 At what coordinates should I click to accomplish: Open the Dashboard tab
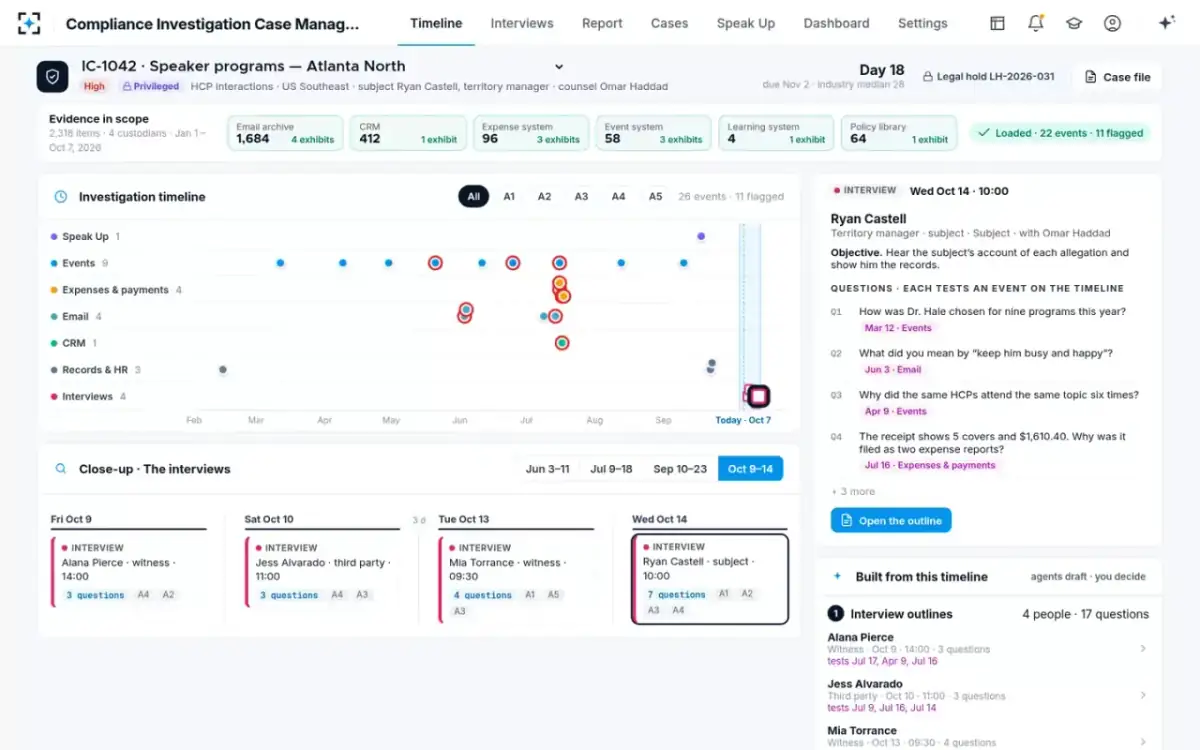pos(836,23)
